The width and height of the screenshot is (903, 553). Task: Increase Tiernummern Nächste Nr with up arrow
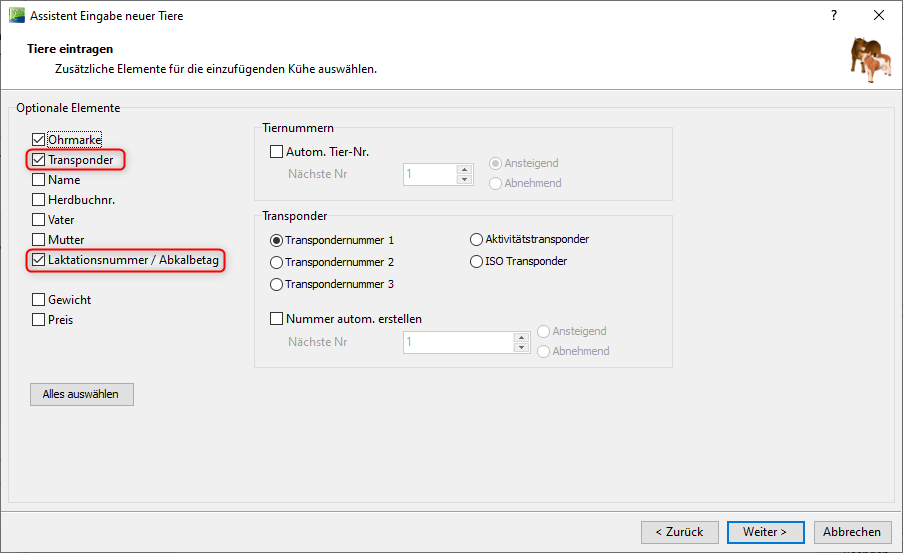coord(464,169)
